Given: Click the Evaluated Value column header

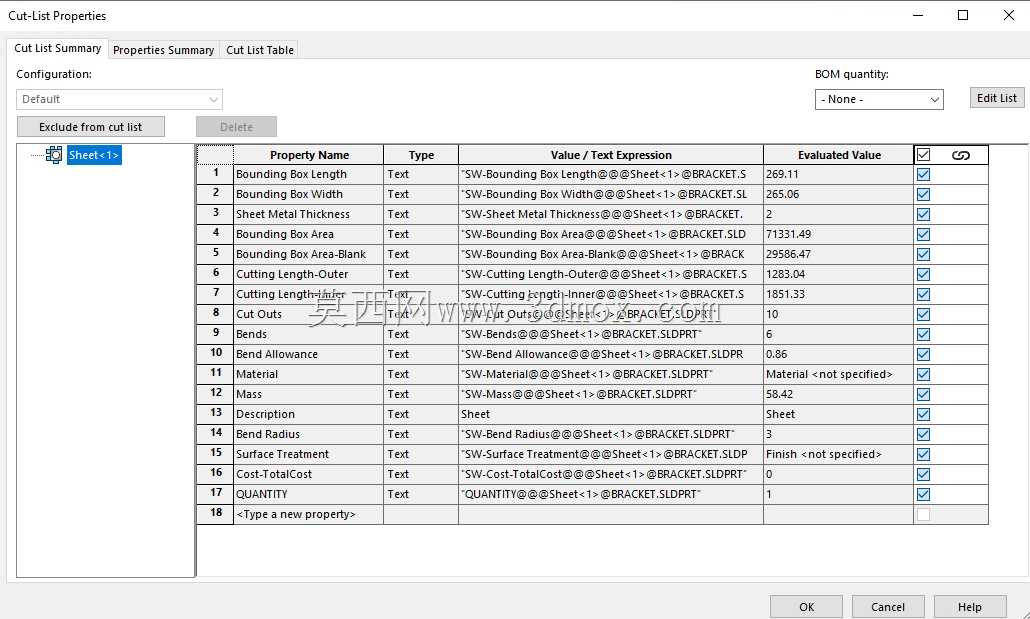Looking at the screenshot, I should pyautogui.click(x=839, y=155).
